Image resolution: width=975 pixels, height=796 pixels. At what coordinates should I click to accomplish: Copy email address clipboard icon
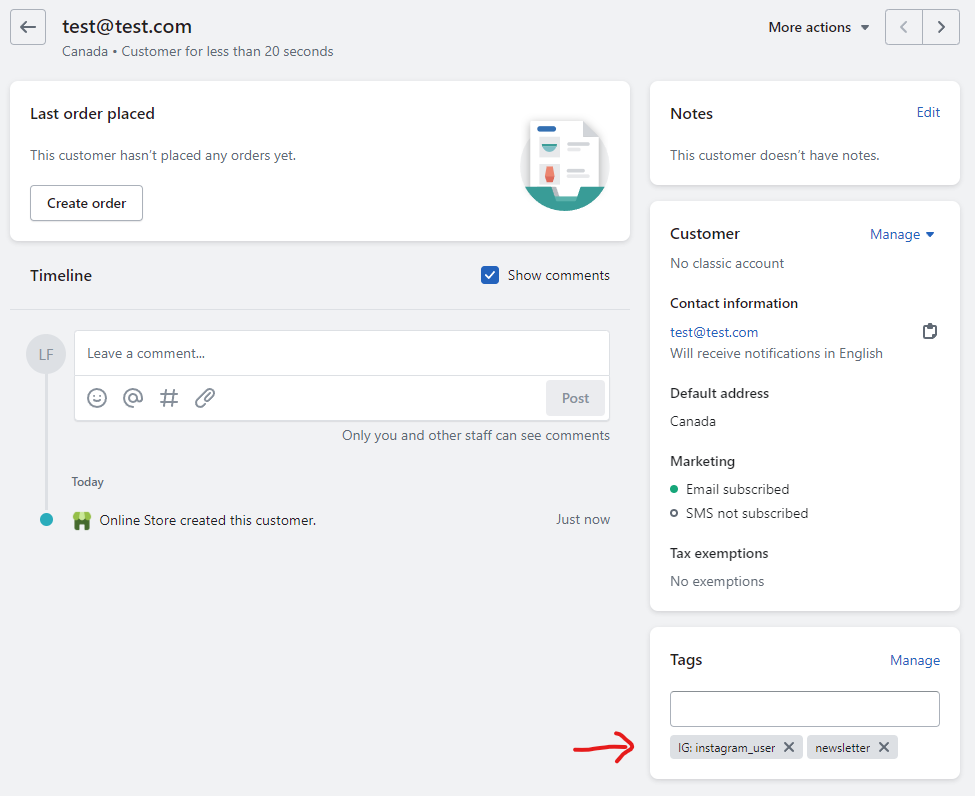930,332
